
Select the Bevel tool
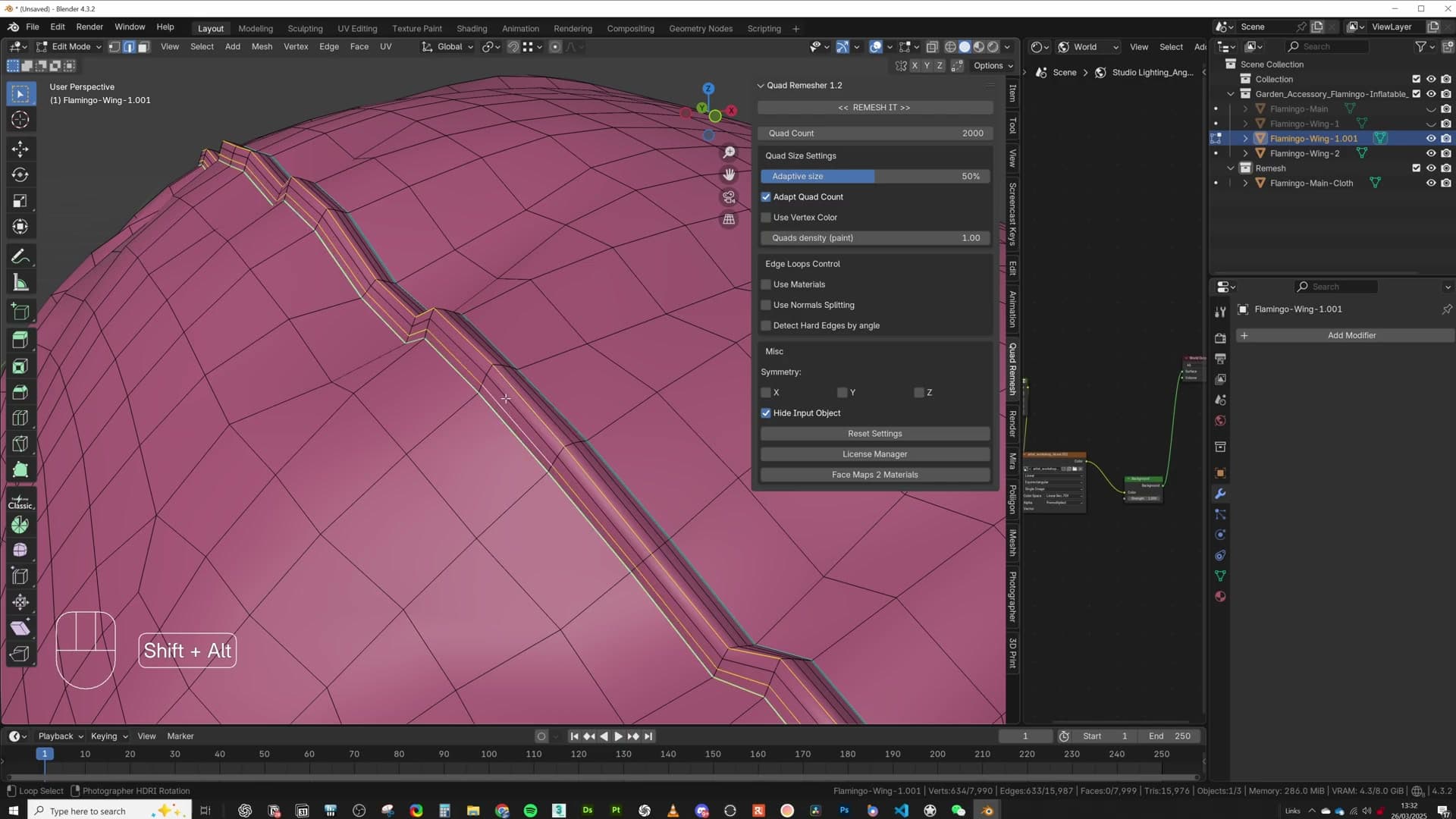(20, 393)
